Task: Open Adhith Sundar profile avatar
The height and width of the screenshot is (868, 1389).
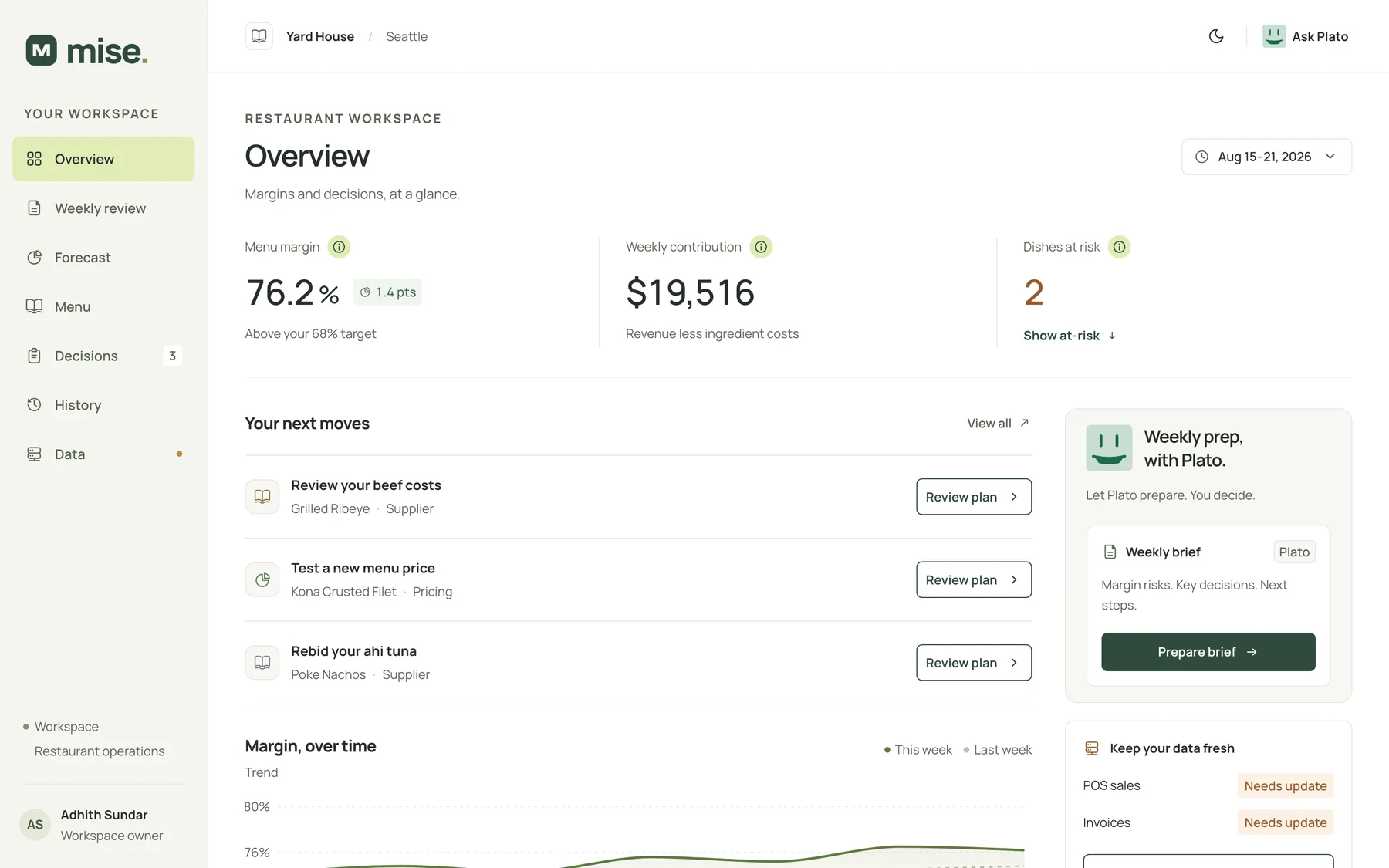Action: pos(35,825)
